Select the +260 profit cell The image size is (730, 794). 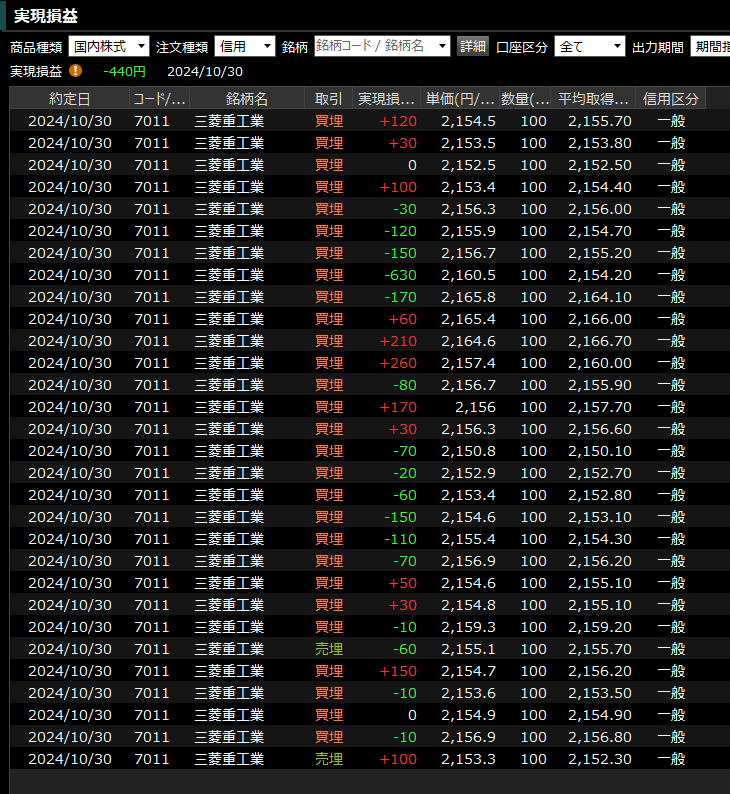(398, 363)
